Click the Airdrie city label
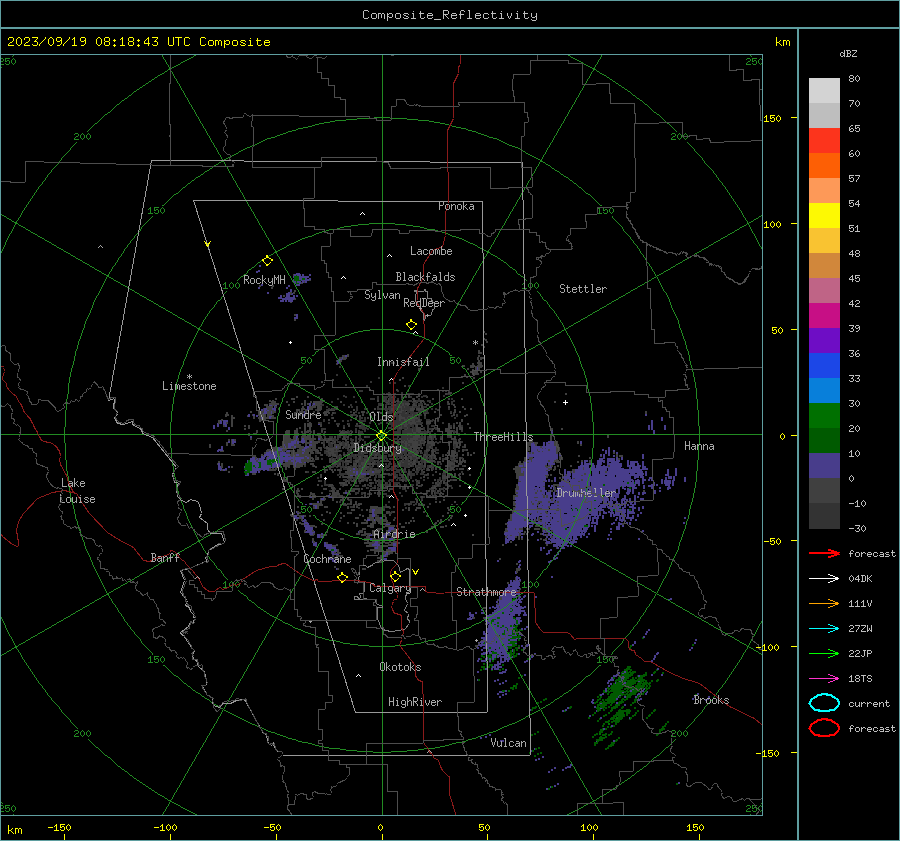Screen dimensions: 900x841 [394, 534]
